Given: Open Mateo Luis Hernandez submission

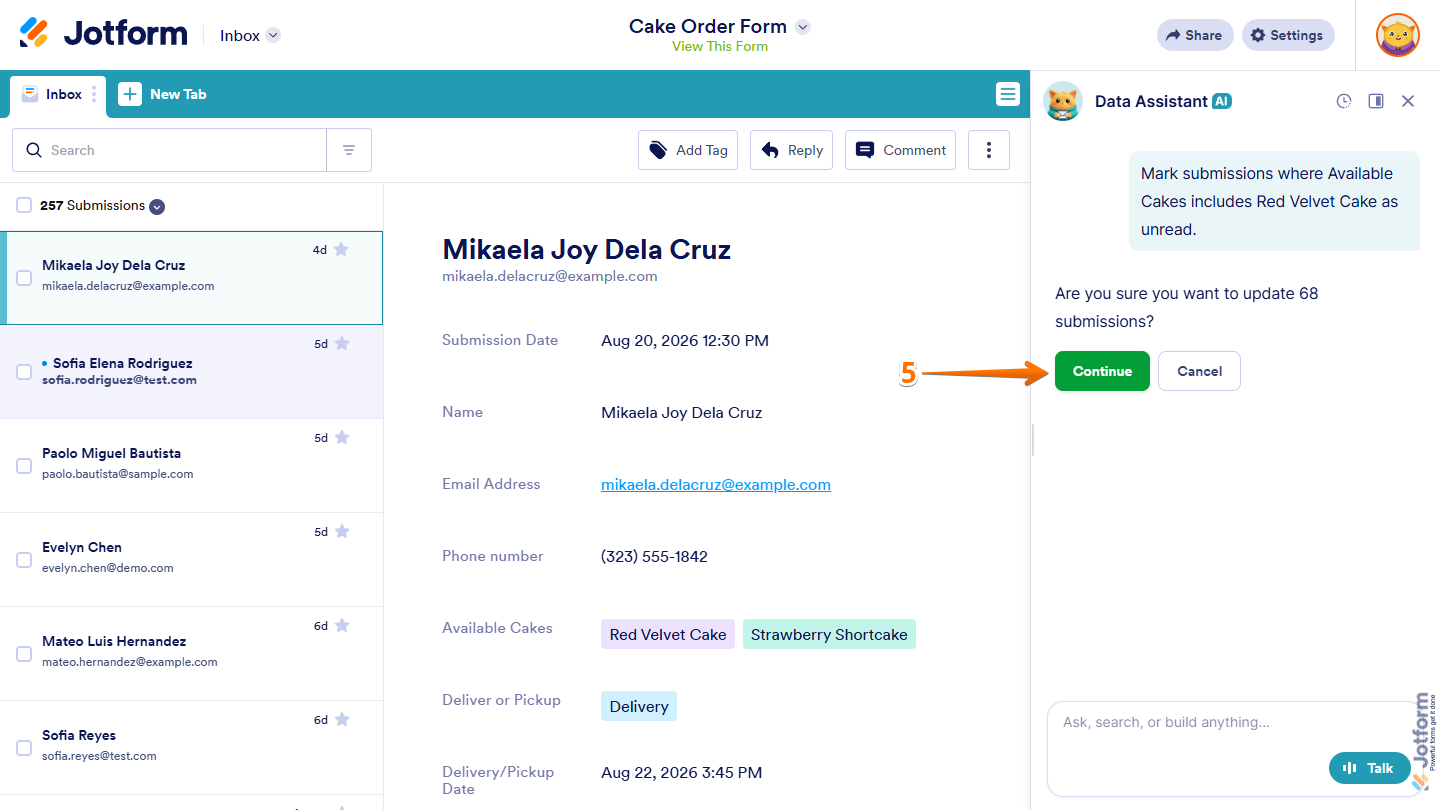Looking at the screenshot, I should pos(191,653).
